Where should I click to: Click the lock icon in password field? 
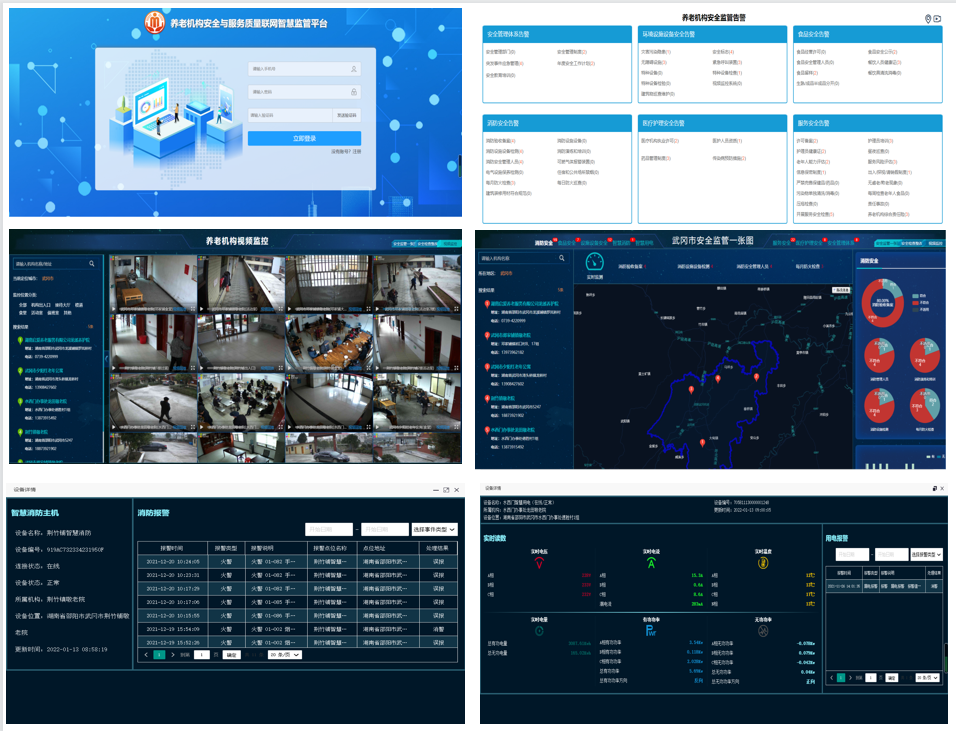tap(354, 92)
